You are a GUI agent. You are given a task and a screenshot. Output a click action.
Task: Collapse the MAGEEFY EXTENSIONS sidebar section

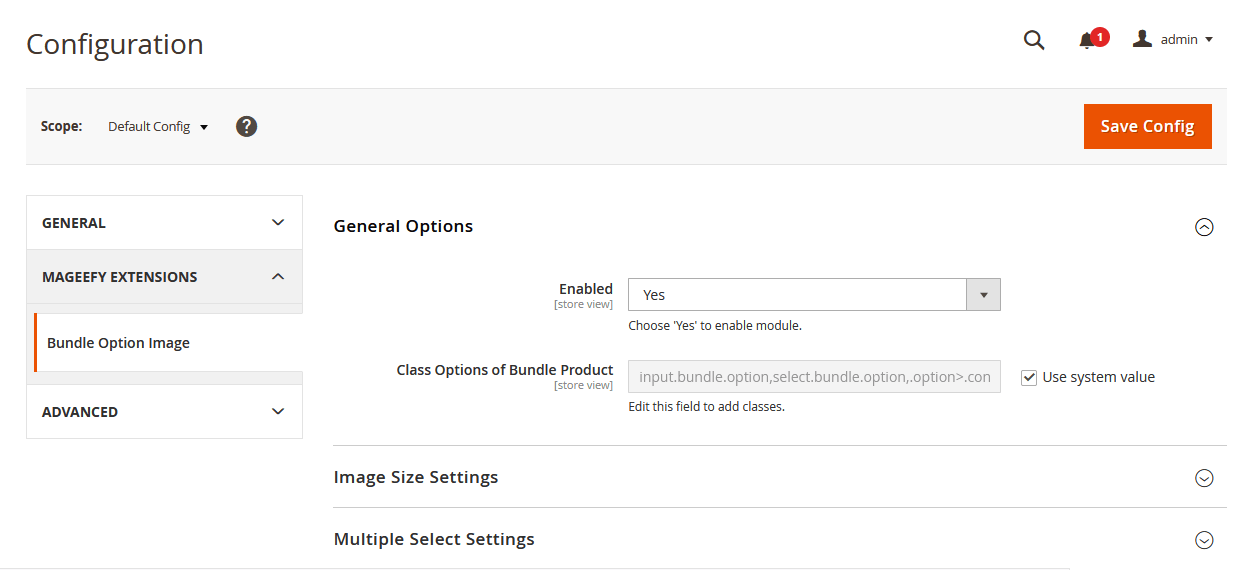click(164, 277)
